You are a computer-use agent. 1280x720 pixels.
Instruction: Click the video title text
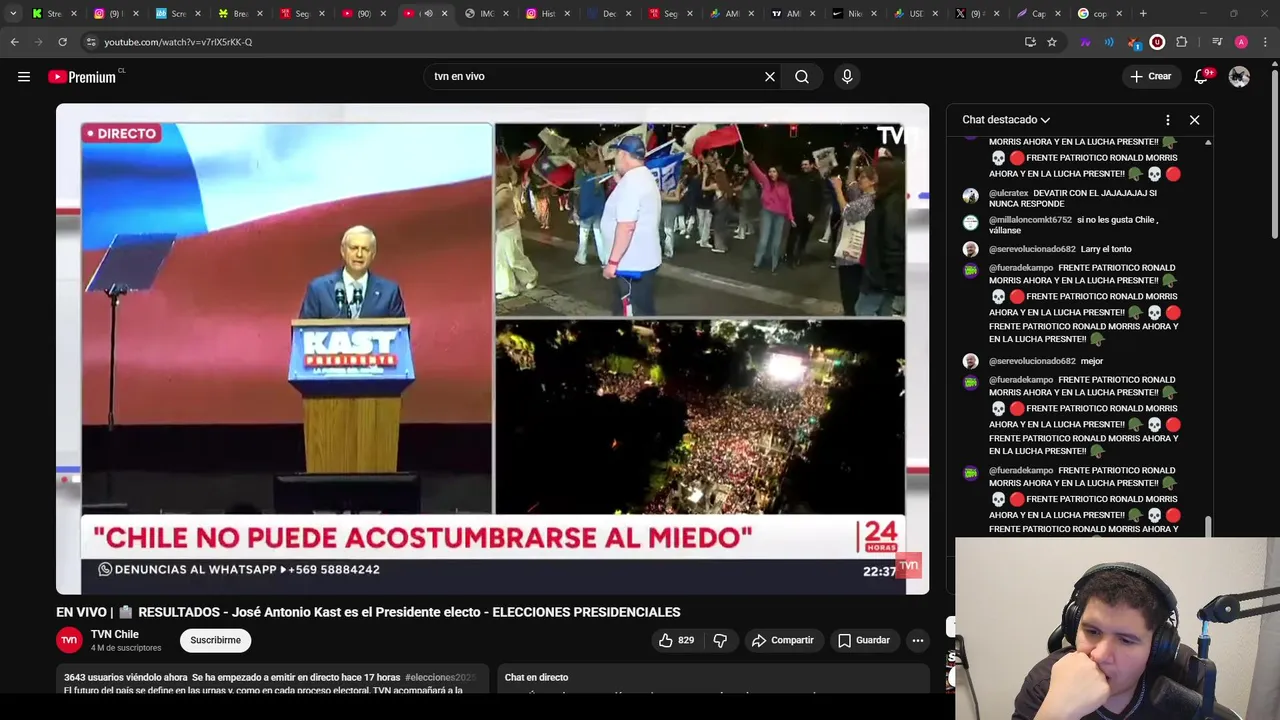coord(368,612)
